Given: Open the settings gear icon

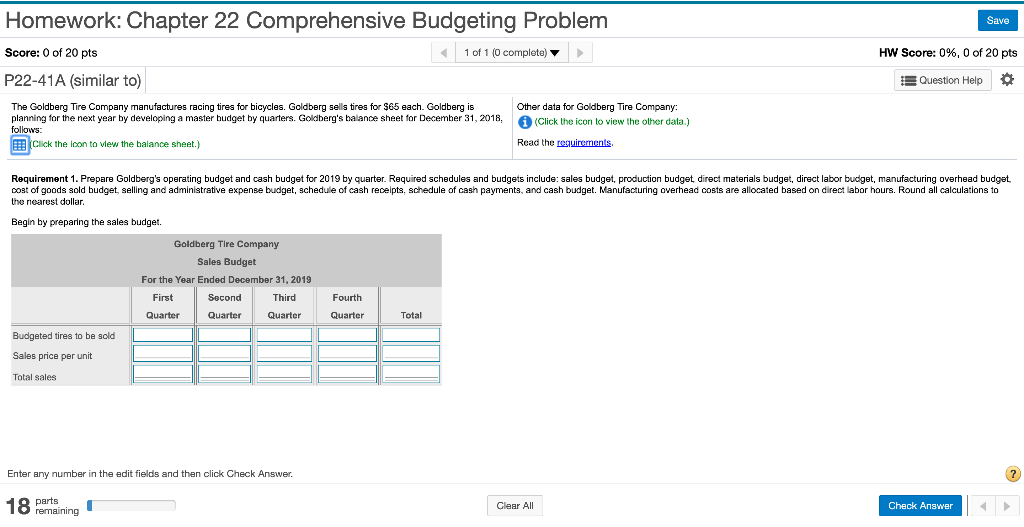Looking at the screenshot, I should 1008,80.
